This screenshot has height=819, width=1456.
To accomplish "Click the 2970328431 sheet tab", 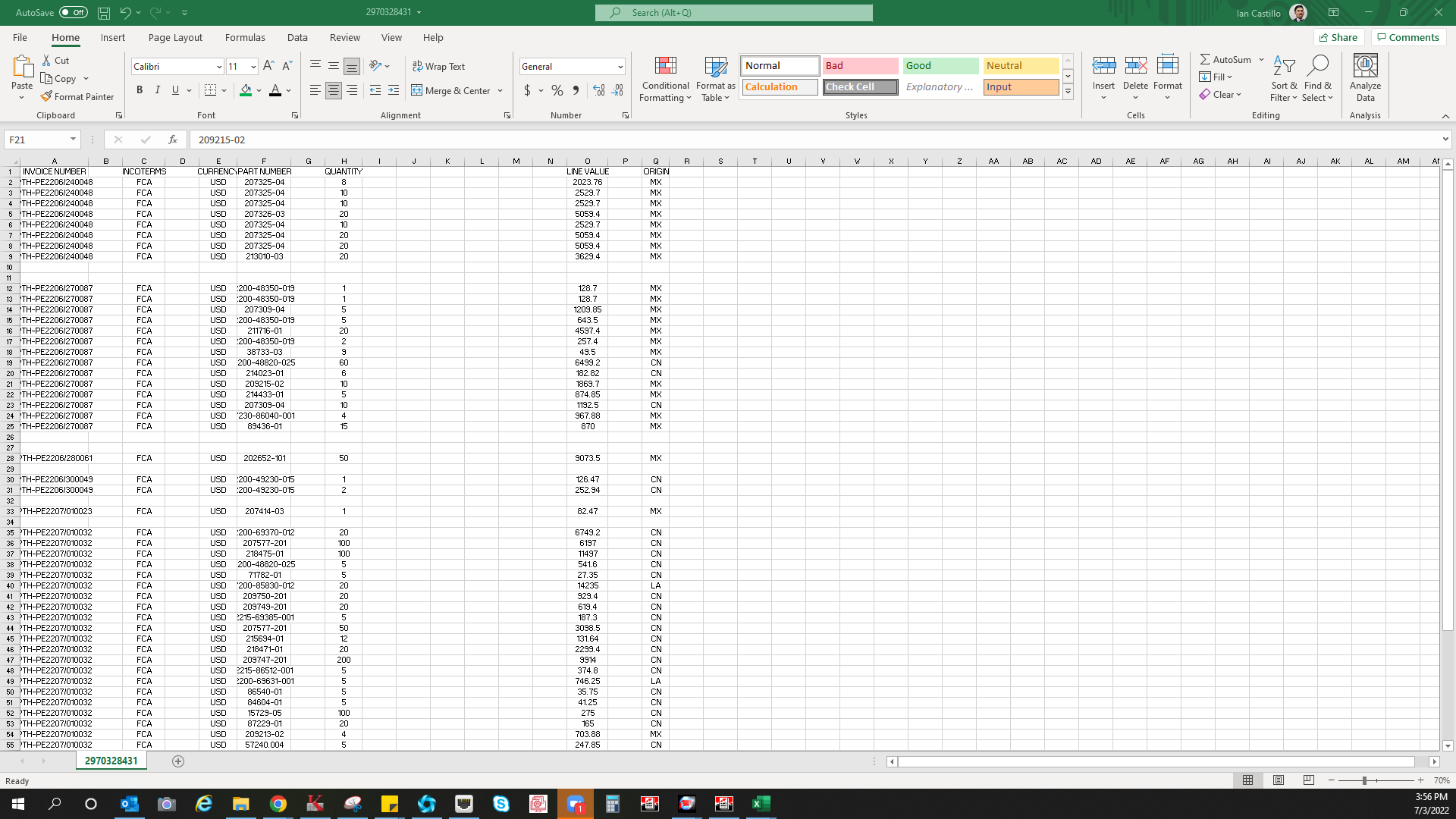I will (111, 760).
